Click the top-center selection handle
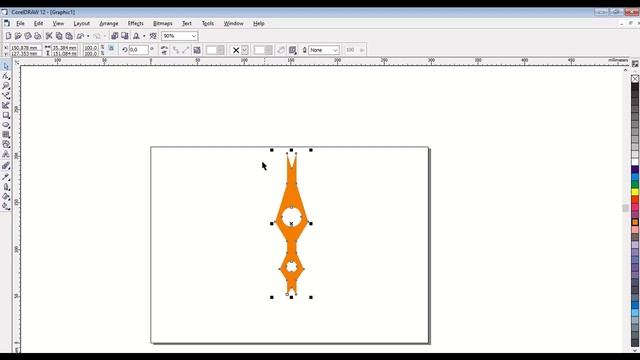The width and height of the screenshot is (640, 360). (291, 150)
